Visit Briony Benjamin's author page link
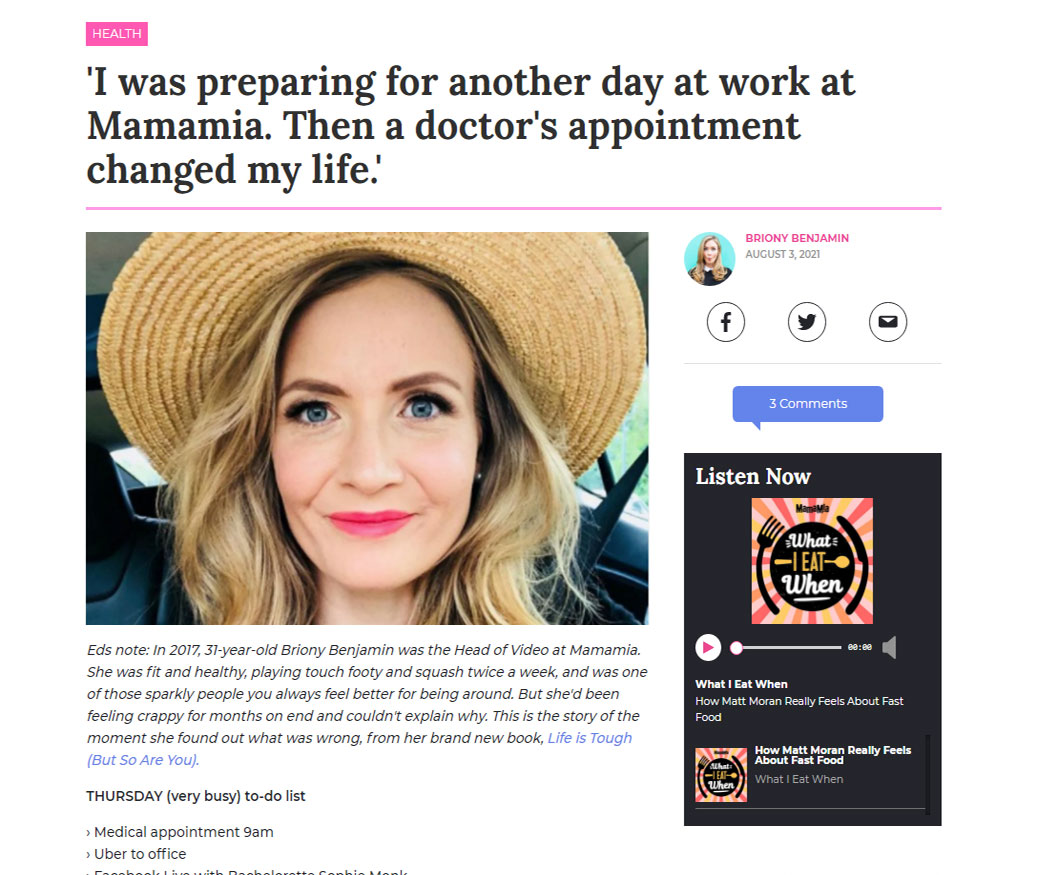The height and width of the screenshot is (875, 1037). point(797,238)
